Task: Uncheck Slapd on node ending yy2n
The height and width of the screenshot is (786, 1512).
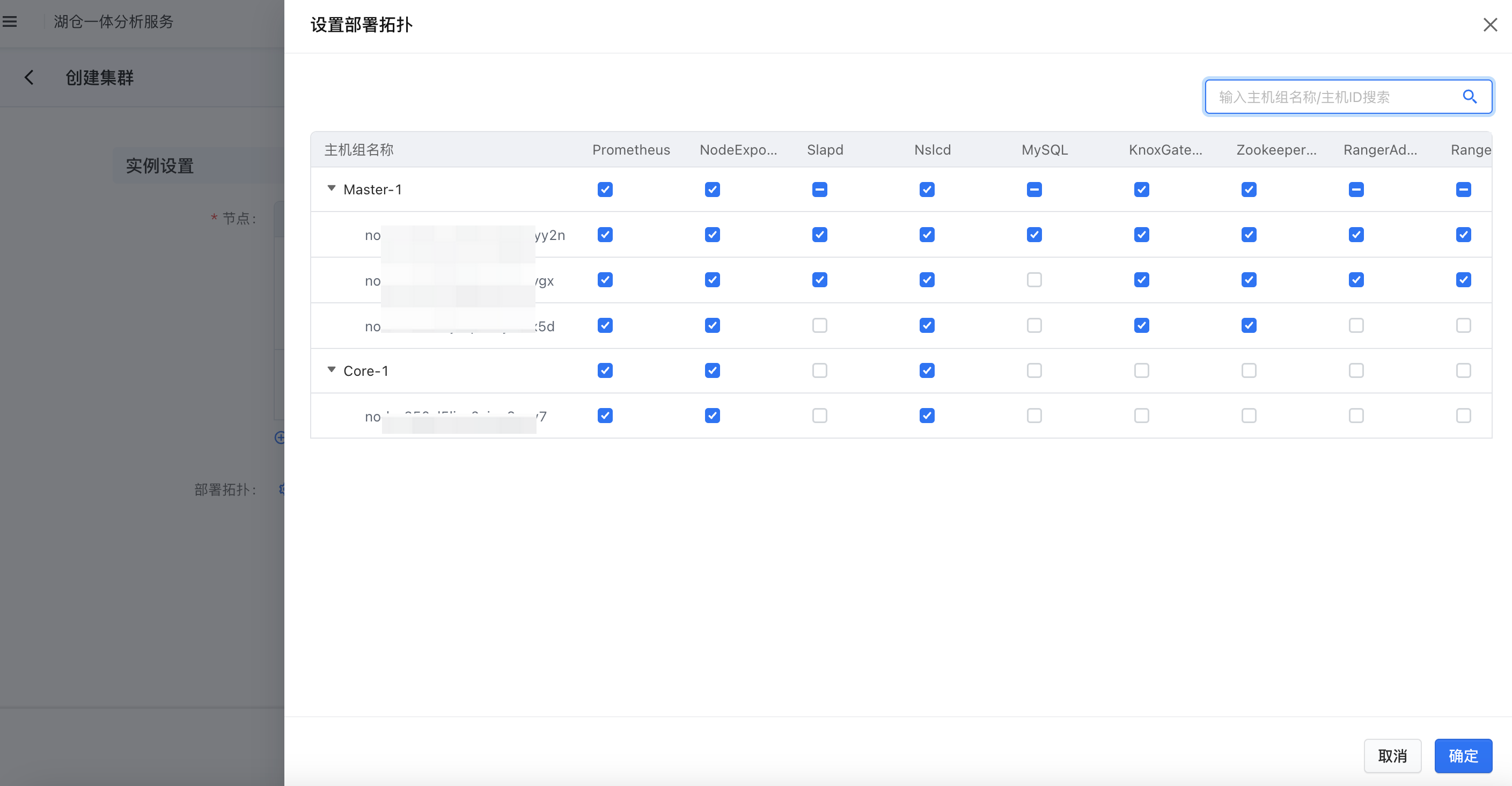Action: point(820,235)
